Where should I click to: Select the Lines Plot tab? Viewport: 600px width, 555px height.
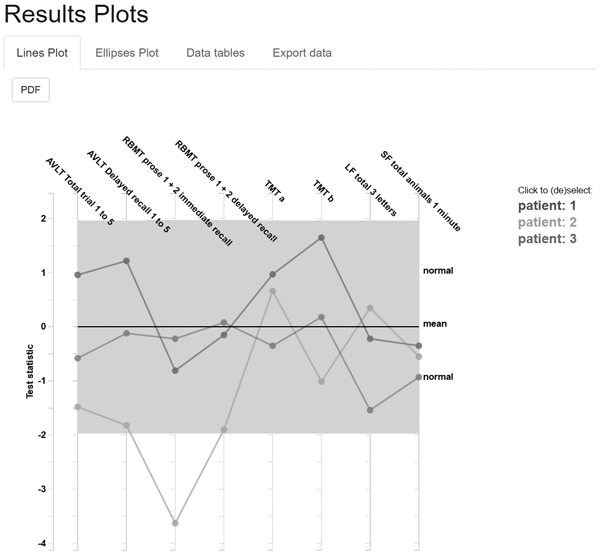pyautogui.click(x=43, y=52)
